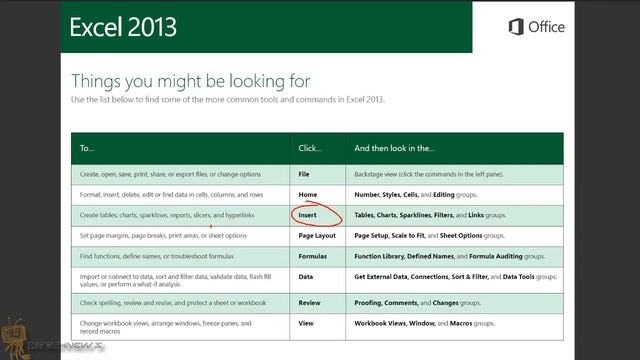Click 'Import or connect to data' row text
The height and width of the screenshot is (360, 640).
click(176, 280)
